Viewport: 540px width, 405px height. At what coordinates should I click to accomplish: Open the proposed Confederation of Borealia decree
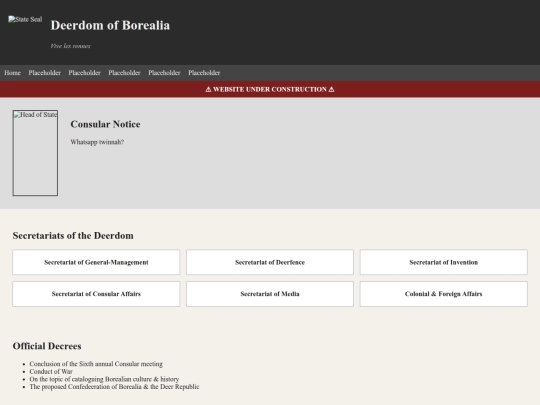coord(114,386)
